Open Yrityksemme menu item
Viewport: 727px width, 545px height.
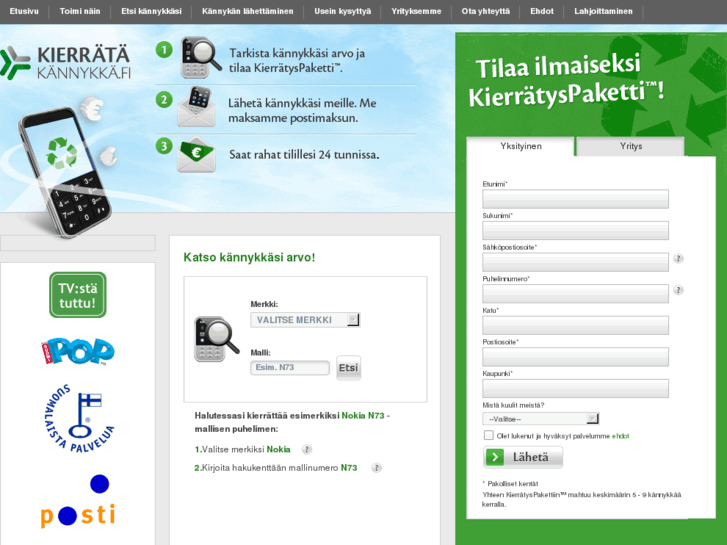(x=416, y=11)
